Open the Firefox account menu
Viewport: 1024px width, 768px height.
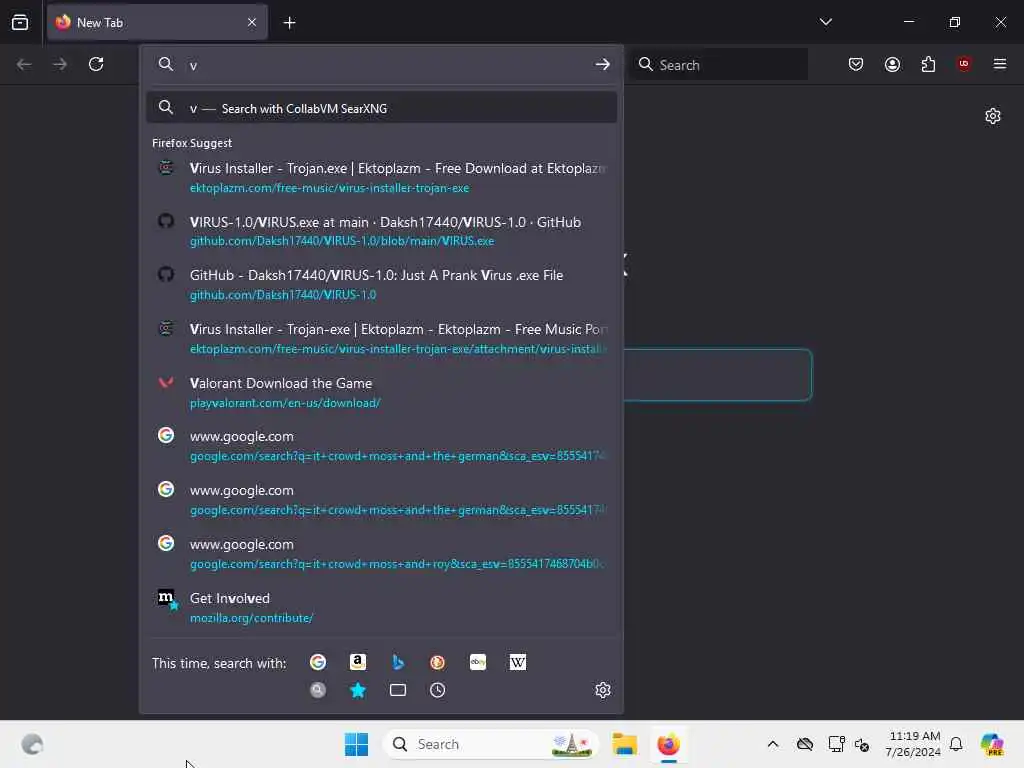[x=892, y=64]
